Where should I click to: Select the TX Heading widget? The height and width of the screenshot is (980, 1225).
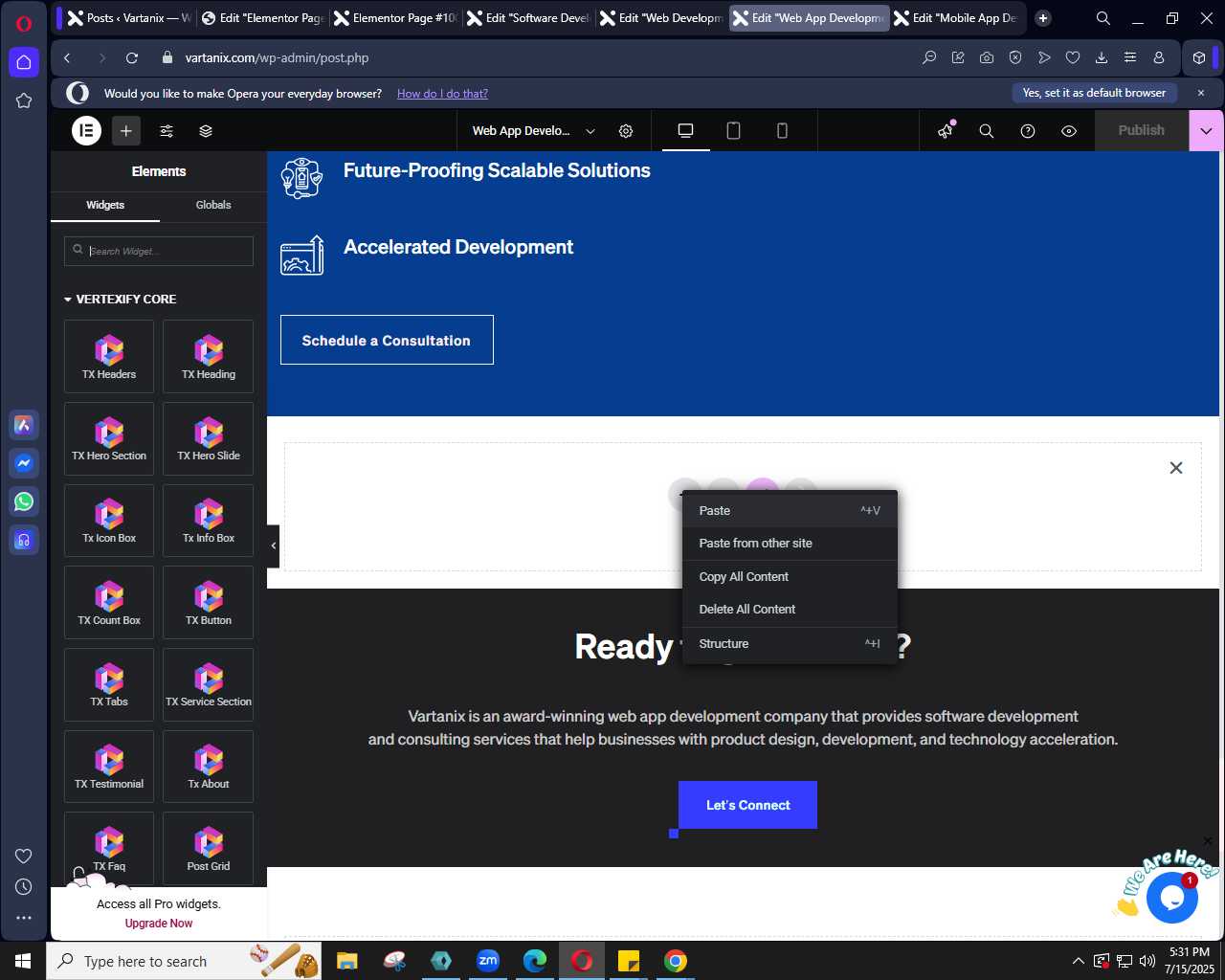tap(209, 356)
